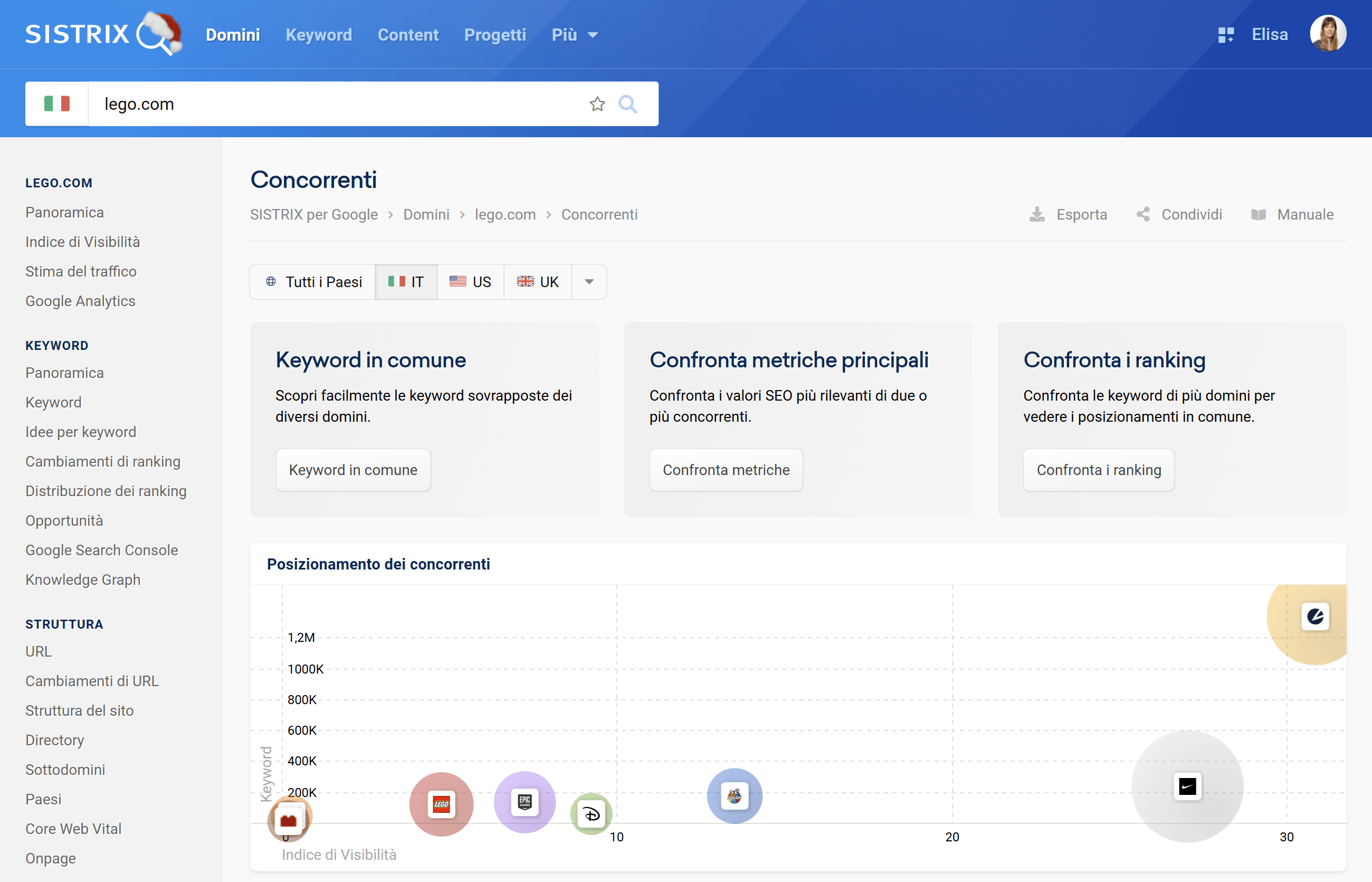Toggle the favorite star for lego.com

pyautogui.click(x=597, y=103)
